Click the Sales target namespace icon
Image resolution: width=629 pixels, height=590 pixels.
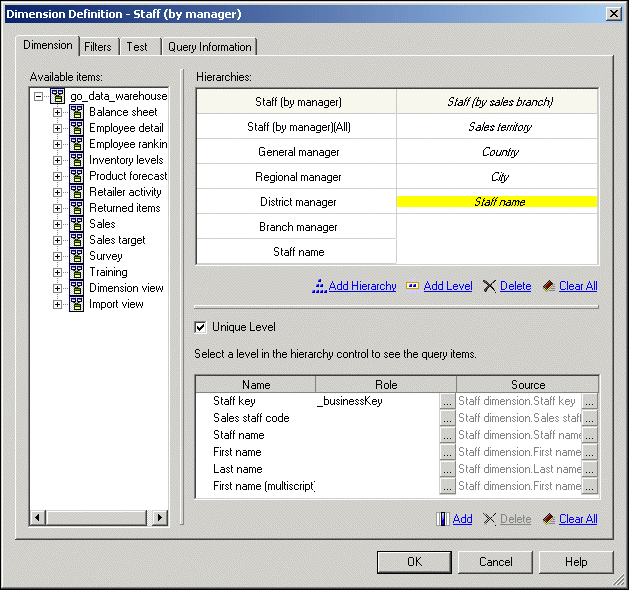pos(76,240)
